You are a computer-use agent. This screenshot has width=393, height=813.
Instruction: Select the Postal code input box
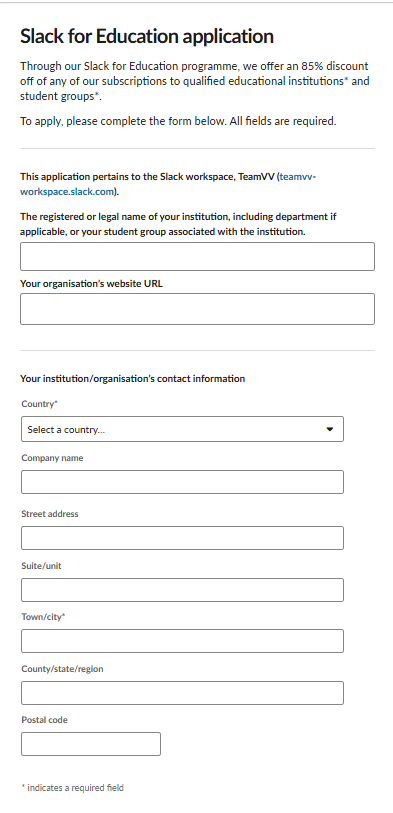coord(91,744)
